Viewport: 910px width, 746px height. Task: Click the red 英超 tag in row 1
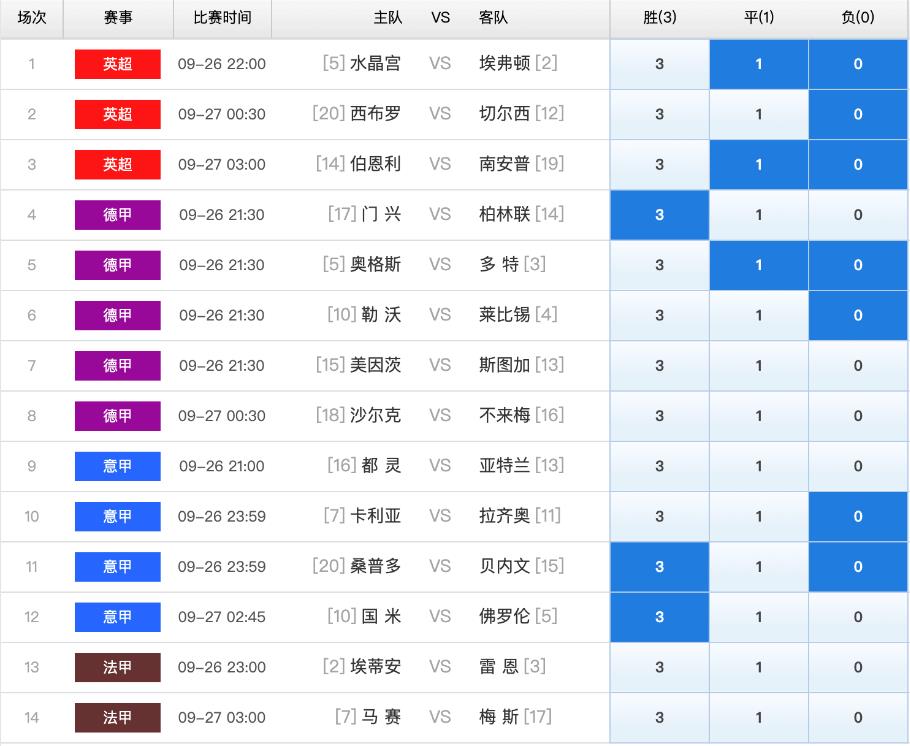(118, 64)
